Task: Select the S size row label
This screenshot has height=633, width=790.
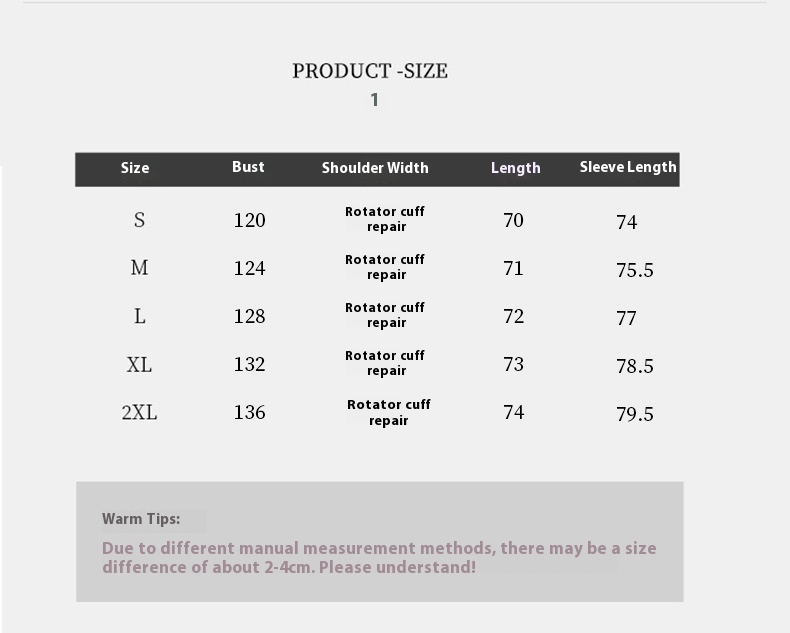Action: click(x=139, y=220)
